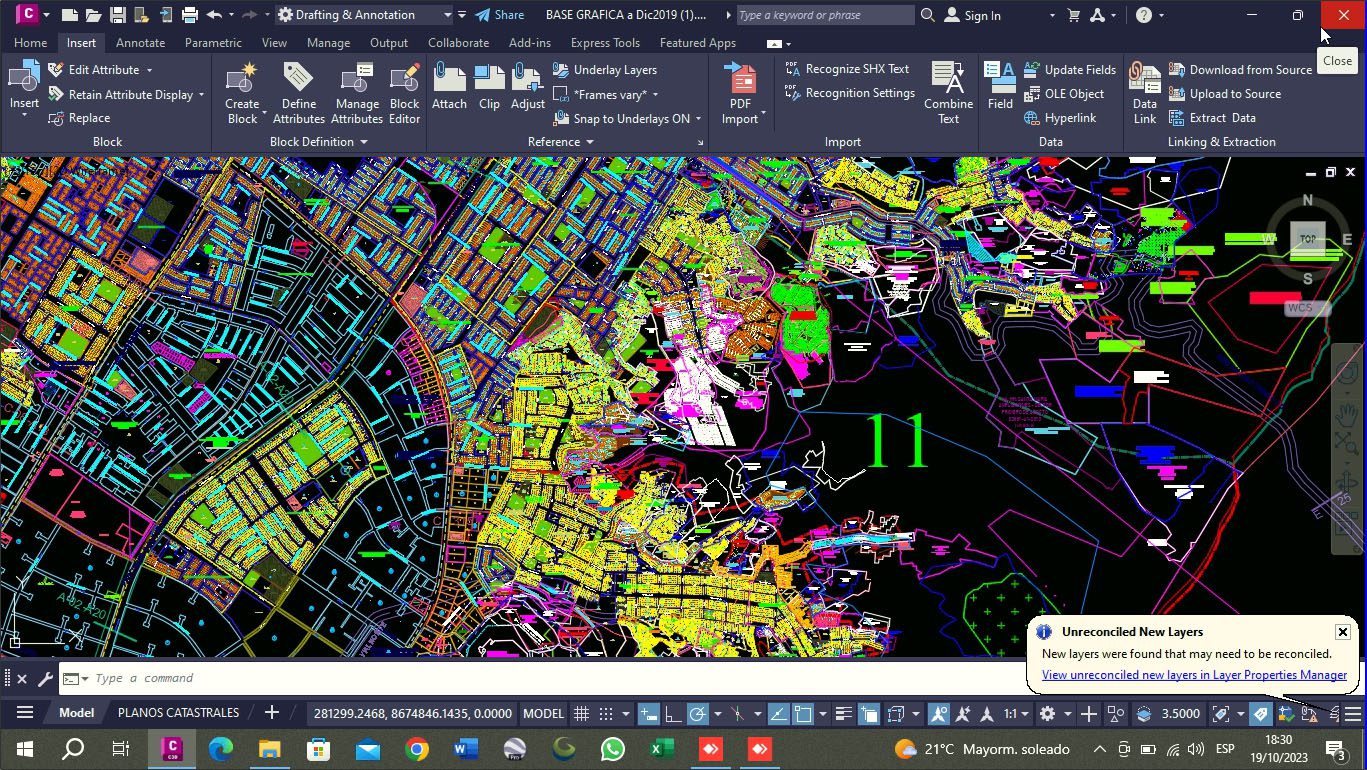Select the Clip reference tool
Image resolution: width=1367 pixels, height=770 pixels.
tap(489, 88)
